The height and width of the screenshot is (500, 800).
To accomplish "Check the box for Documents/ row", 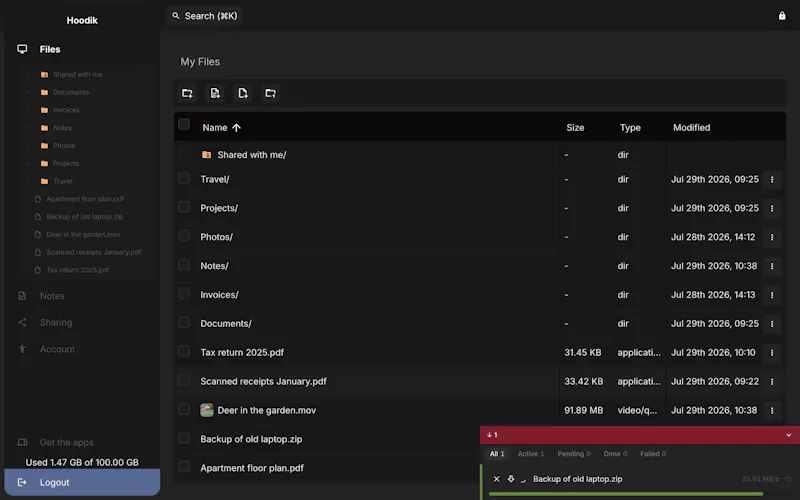I will (184, 322).
